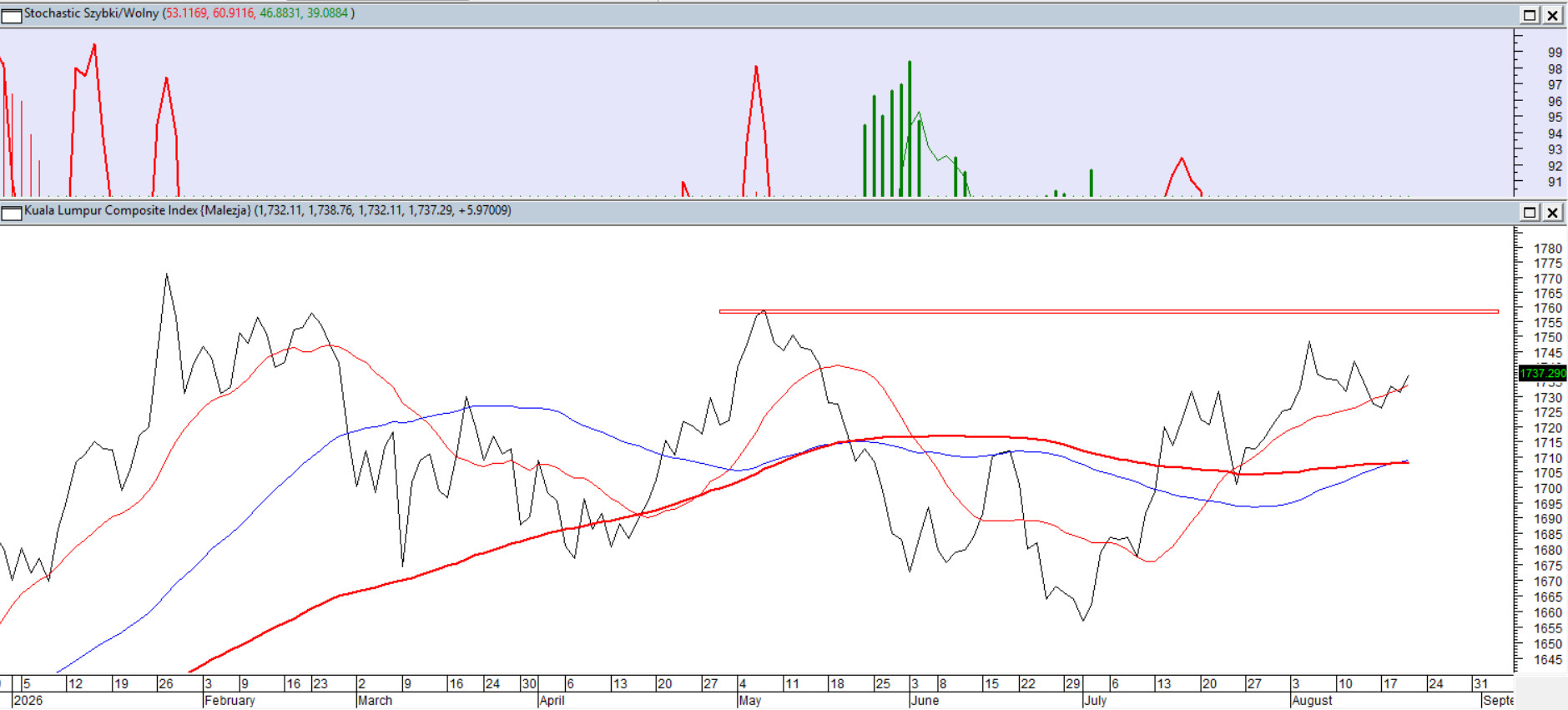Click the 1780 value on the price axis
This screenshot has height=710, width=1568.
pos(1548,249)
